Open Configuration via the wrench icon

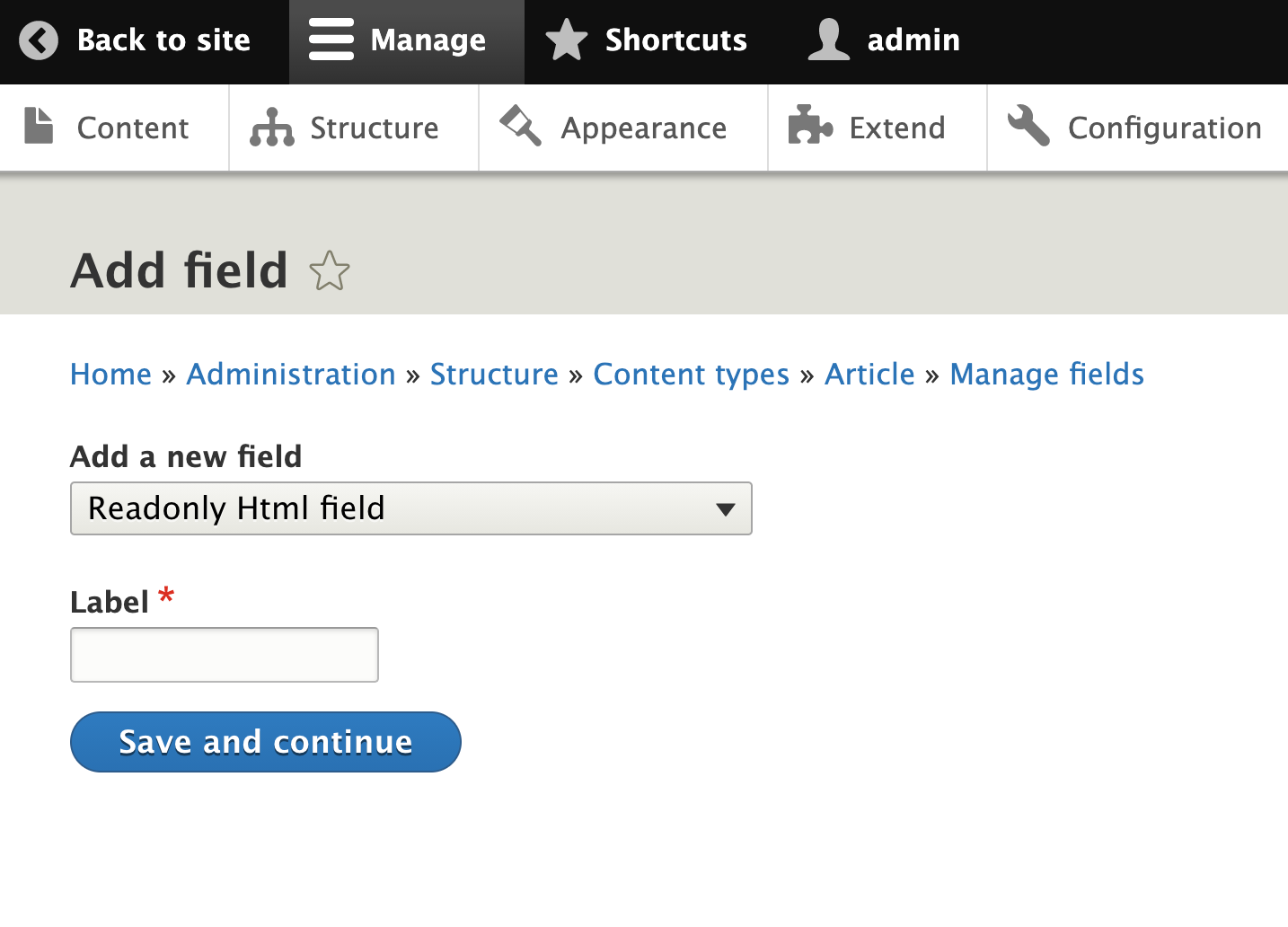[x=1028, y=127]
